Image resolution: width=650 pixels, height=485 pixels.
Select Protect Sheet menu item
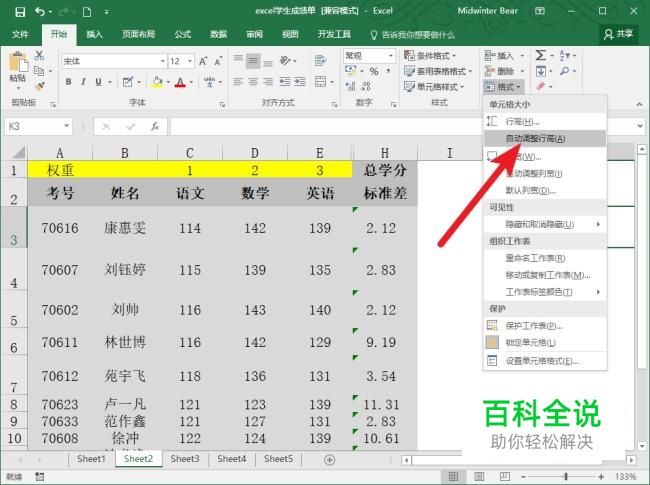[545, 326]
